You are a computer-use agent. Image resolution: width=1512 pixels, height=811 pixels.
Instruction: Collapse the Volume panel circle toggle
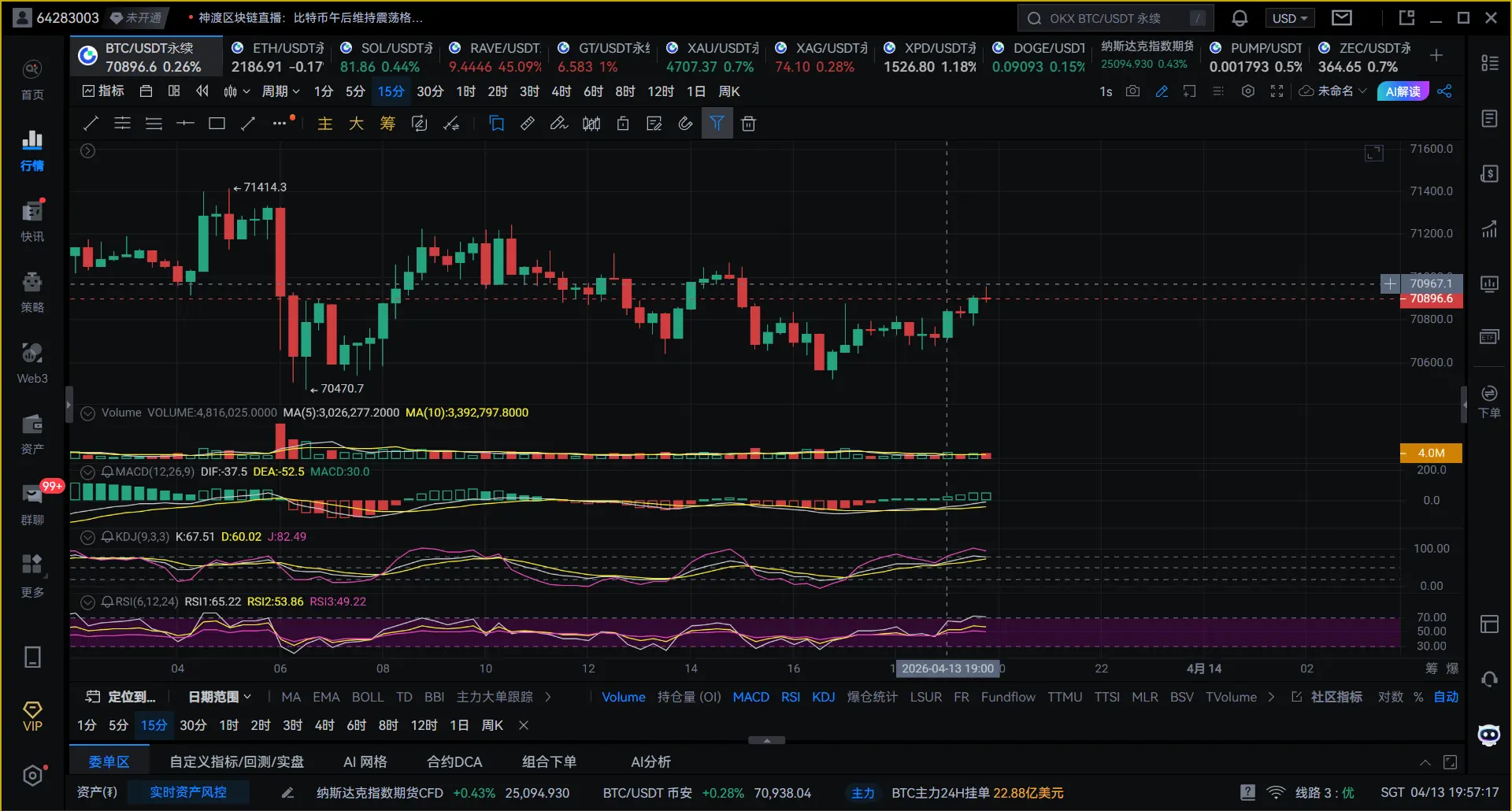[88, 413]
